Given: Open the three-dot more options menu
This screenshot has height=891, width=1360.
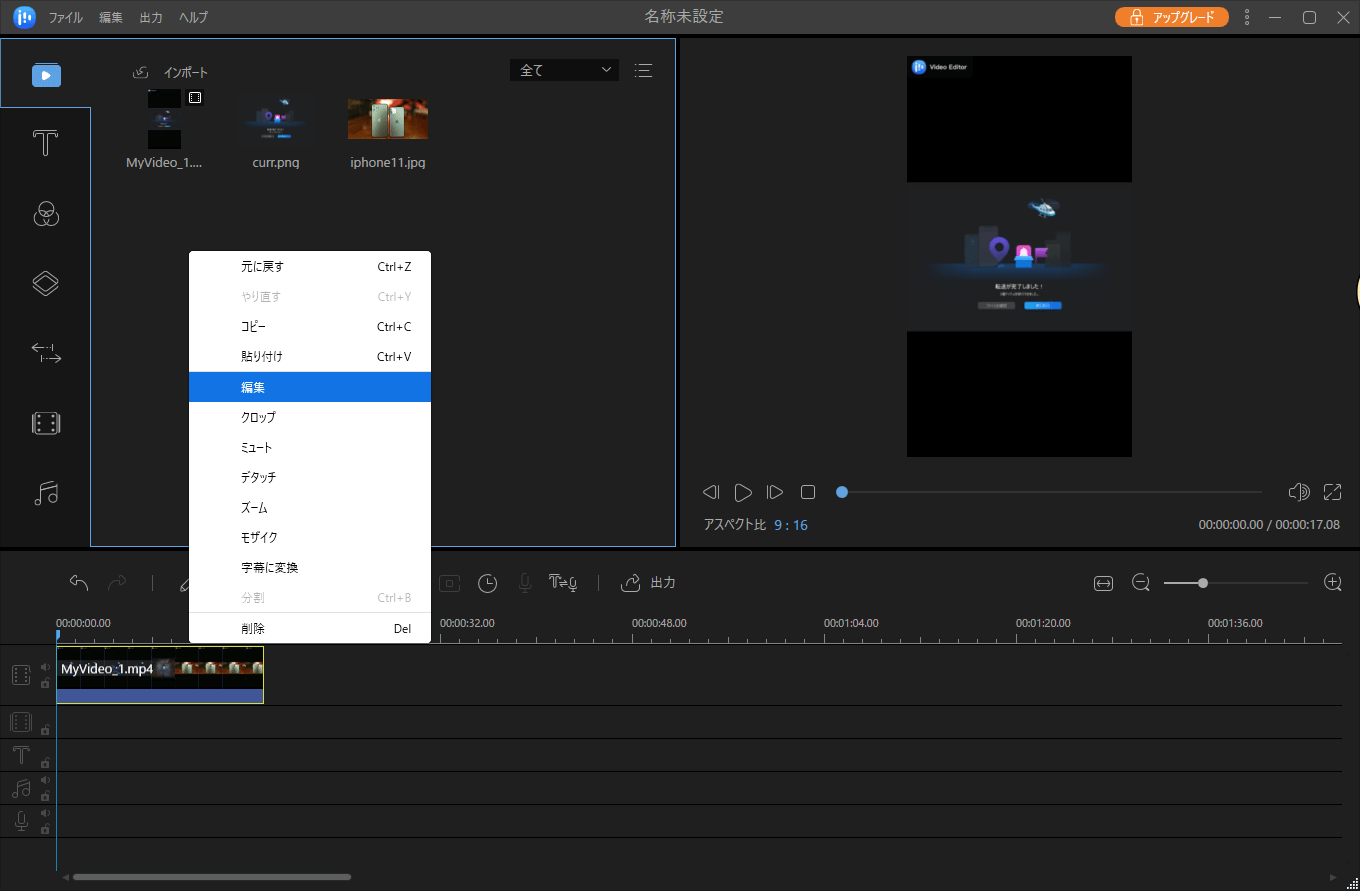Looking at the screenshot, I should [x=1246, y=17].
